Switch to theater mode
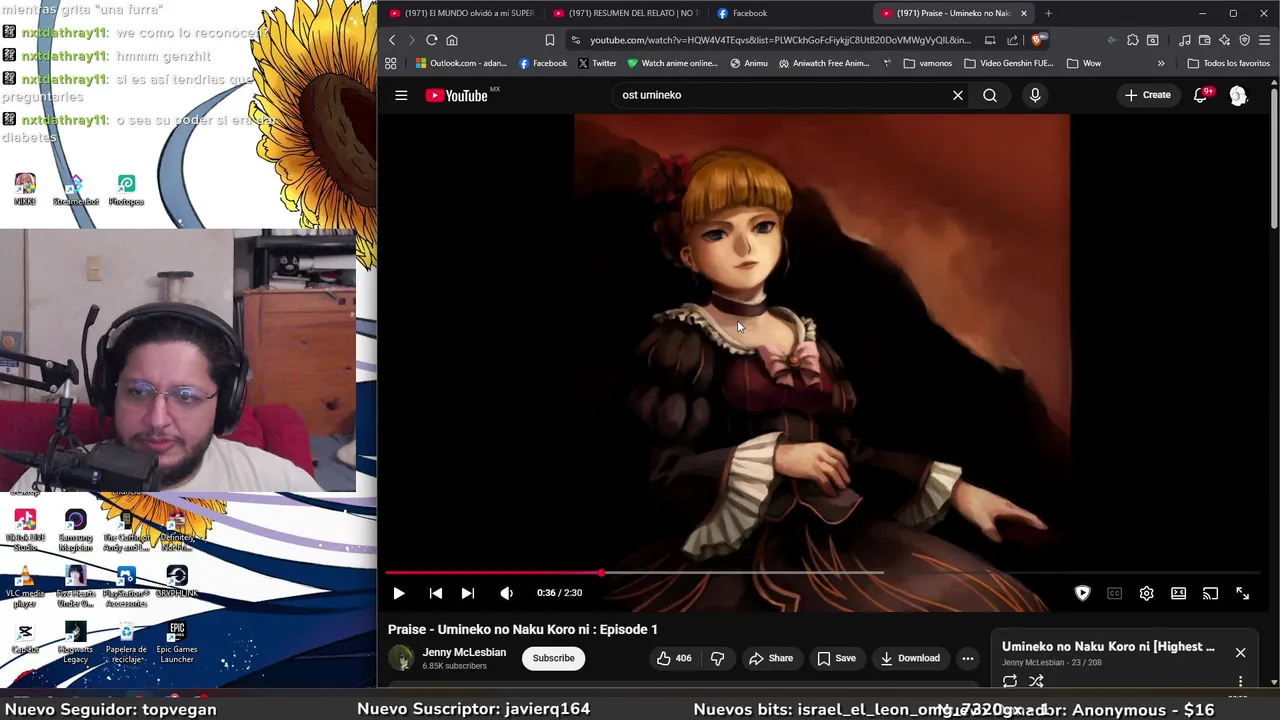The image size is (1280, 720). [x=1178, y=593]
